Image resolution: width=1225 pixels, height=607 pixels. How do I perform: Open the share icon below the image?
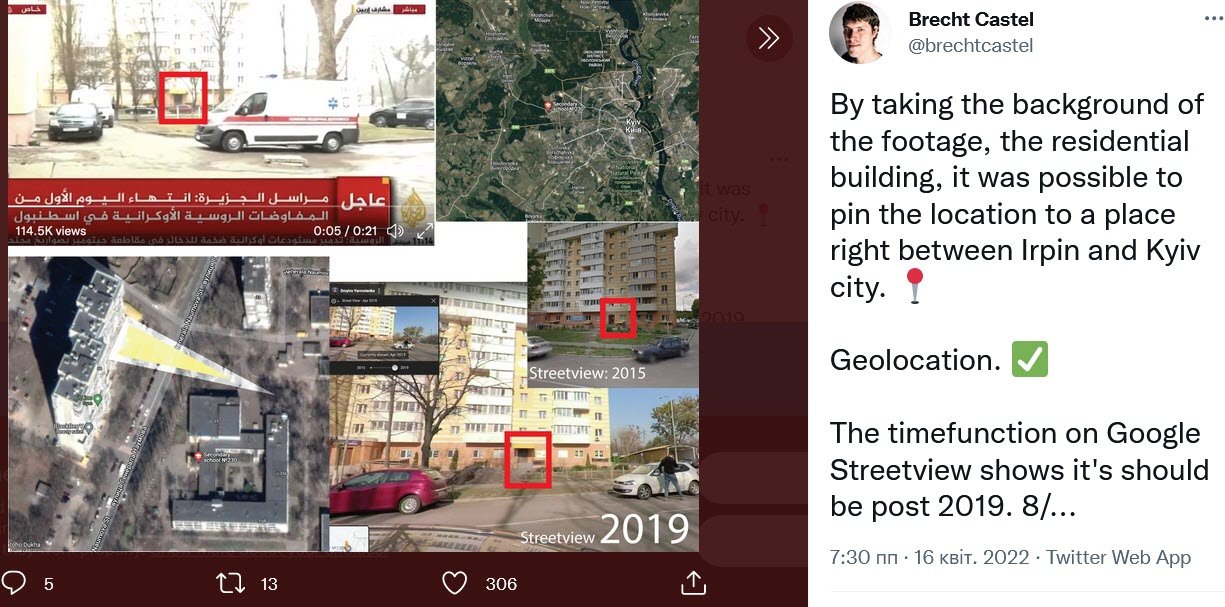pos(692,582)
